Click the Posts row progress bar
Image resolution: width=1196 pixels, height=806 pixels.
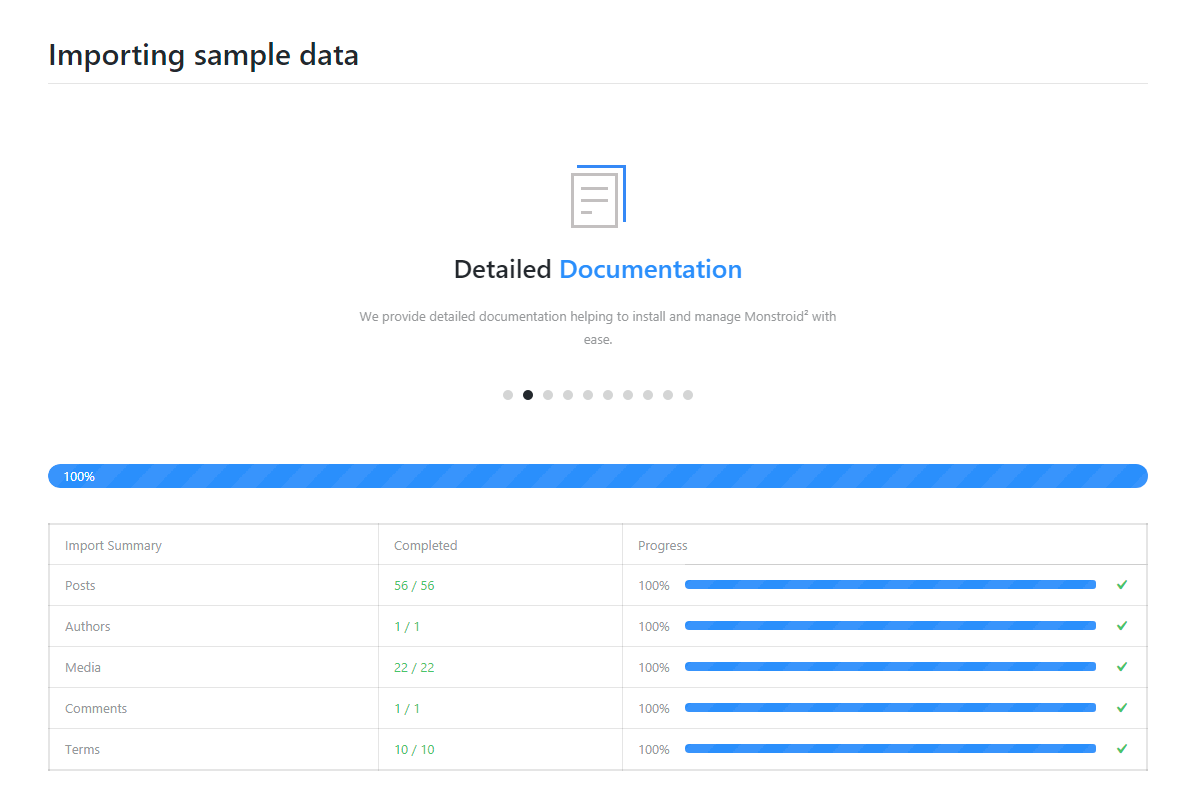click(890, 585)
